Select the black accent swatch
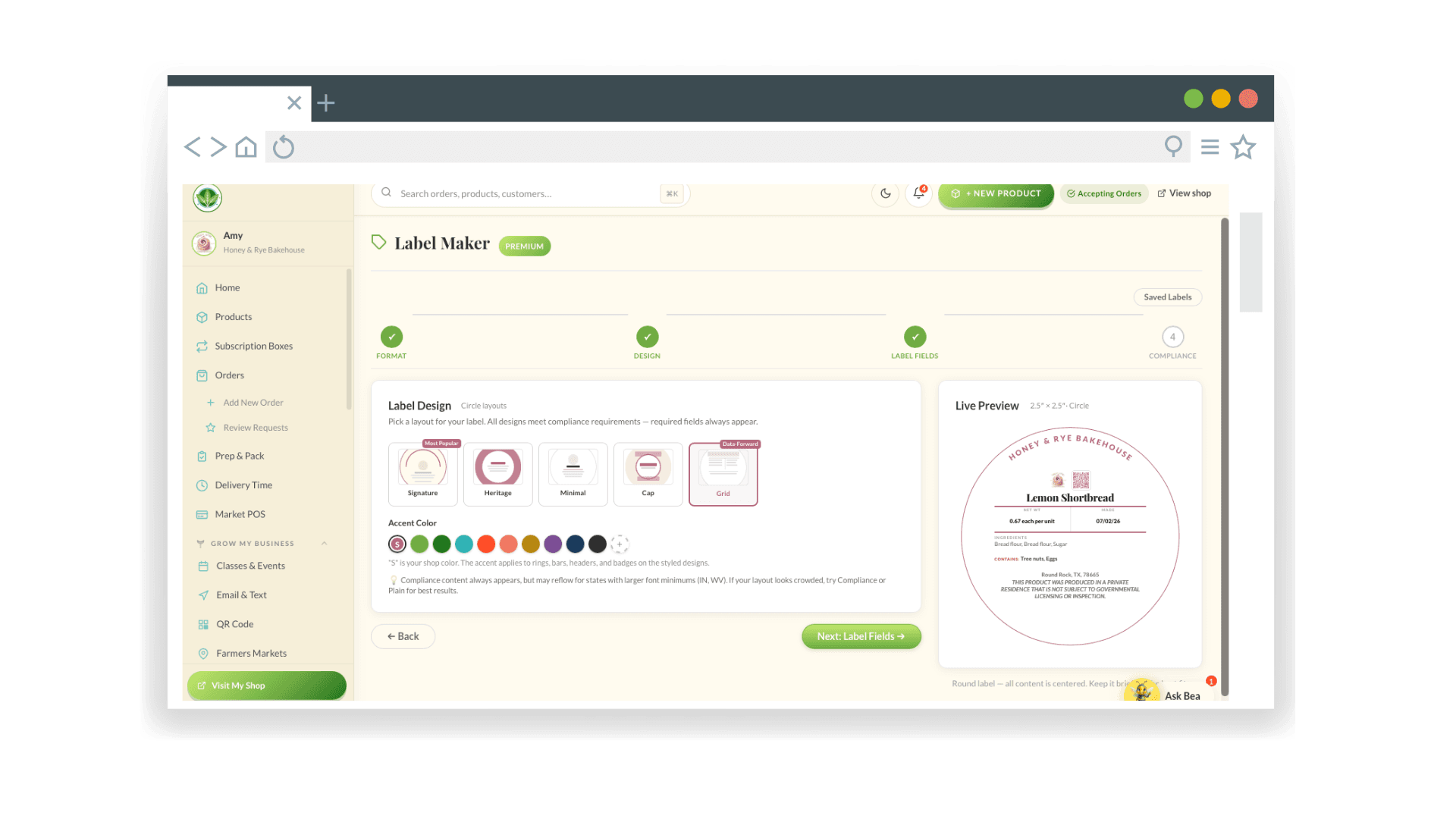The width and height of the screenshot is (1456, 819). tap(598, 544)
